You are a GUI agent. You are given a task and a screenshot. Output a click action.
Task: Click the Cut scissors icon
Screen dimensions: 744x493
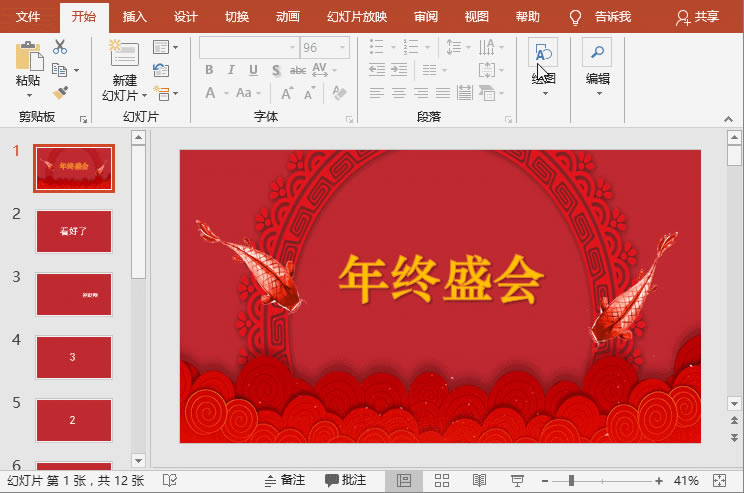pos(60,47)
